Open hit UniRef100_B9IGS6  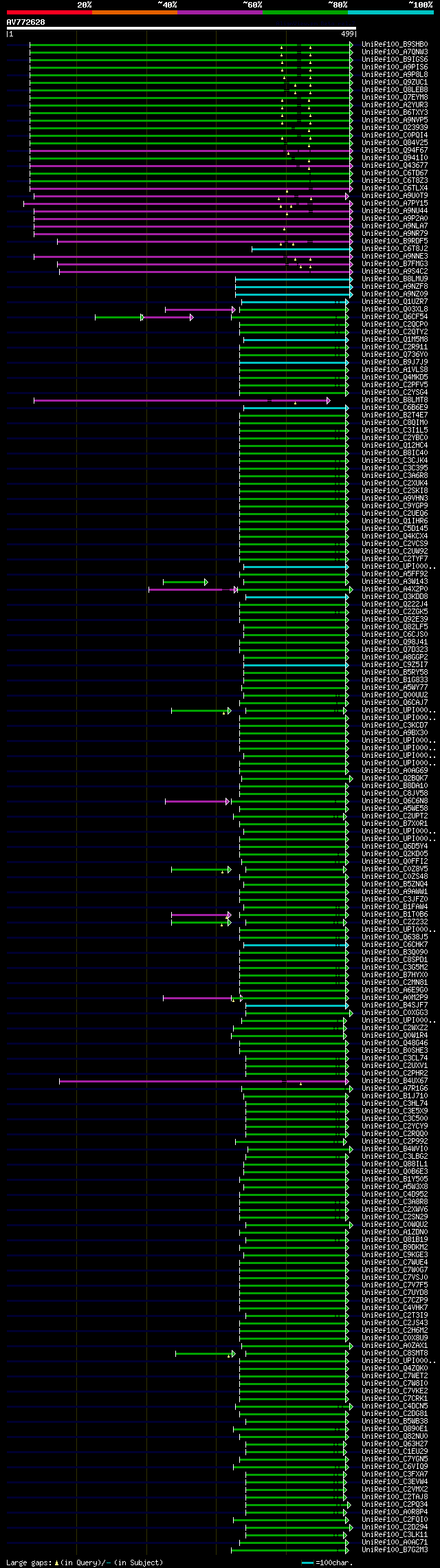[395, 60]
